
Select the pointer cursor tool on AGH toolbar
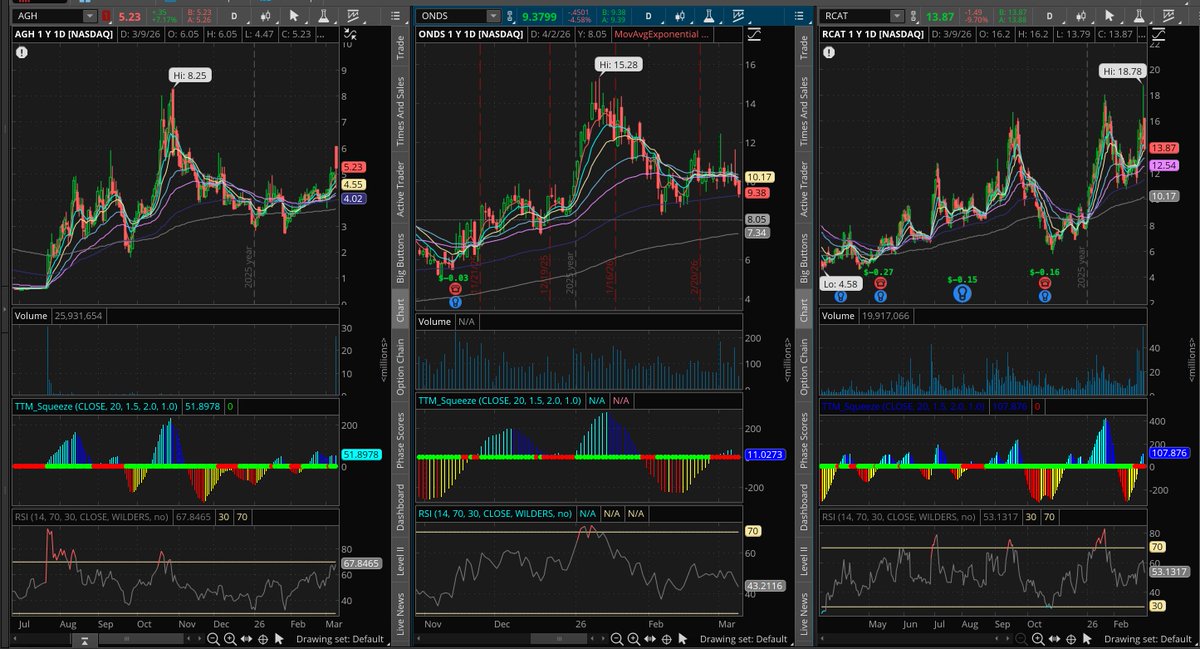point(296,14)
